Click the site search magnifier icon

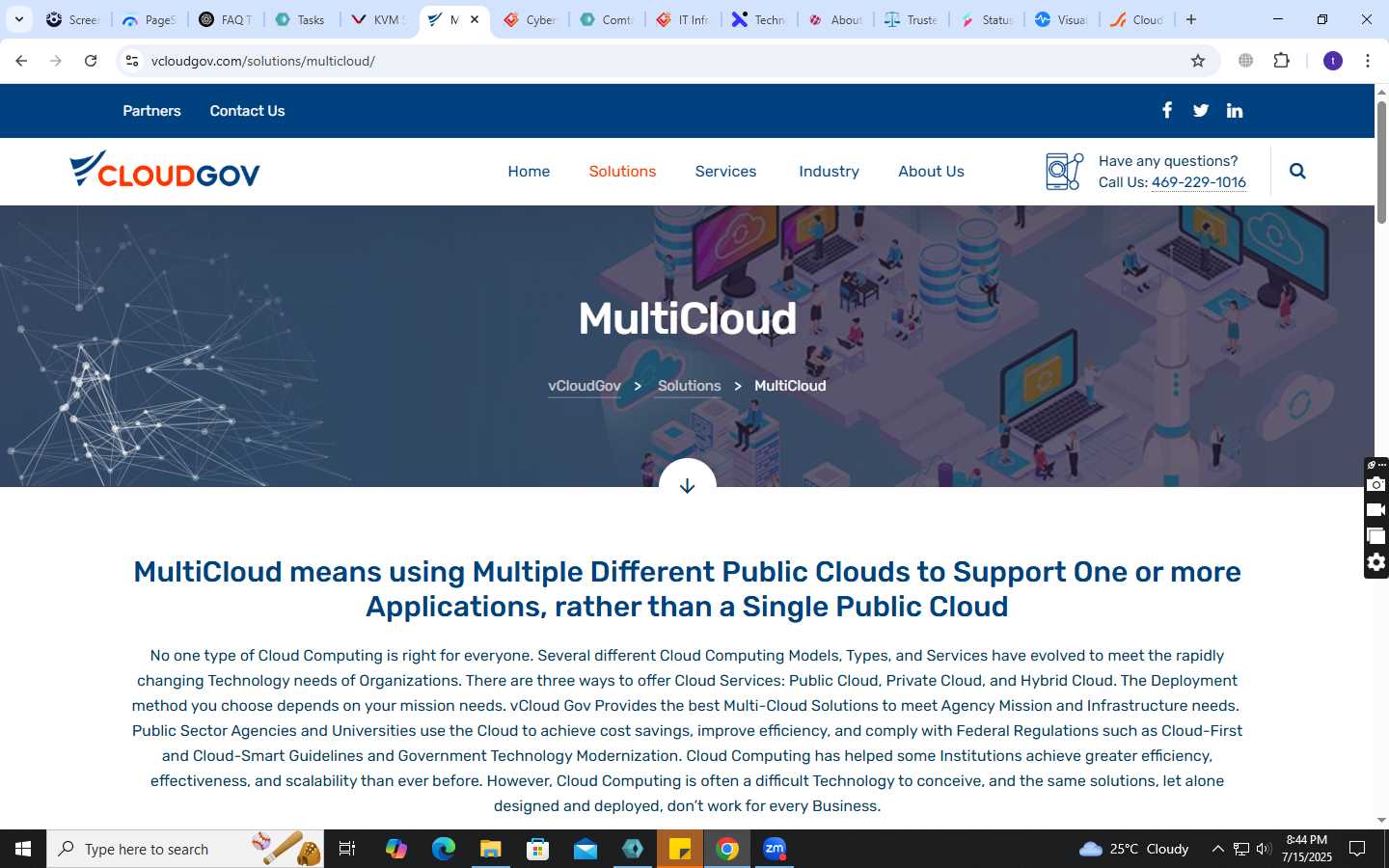tap(1297, 171)
